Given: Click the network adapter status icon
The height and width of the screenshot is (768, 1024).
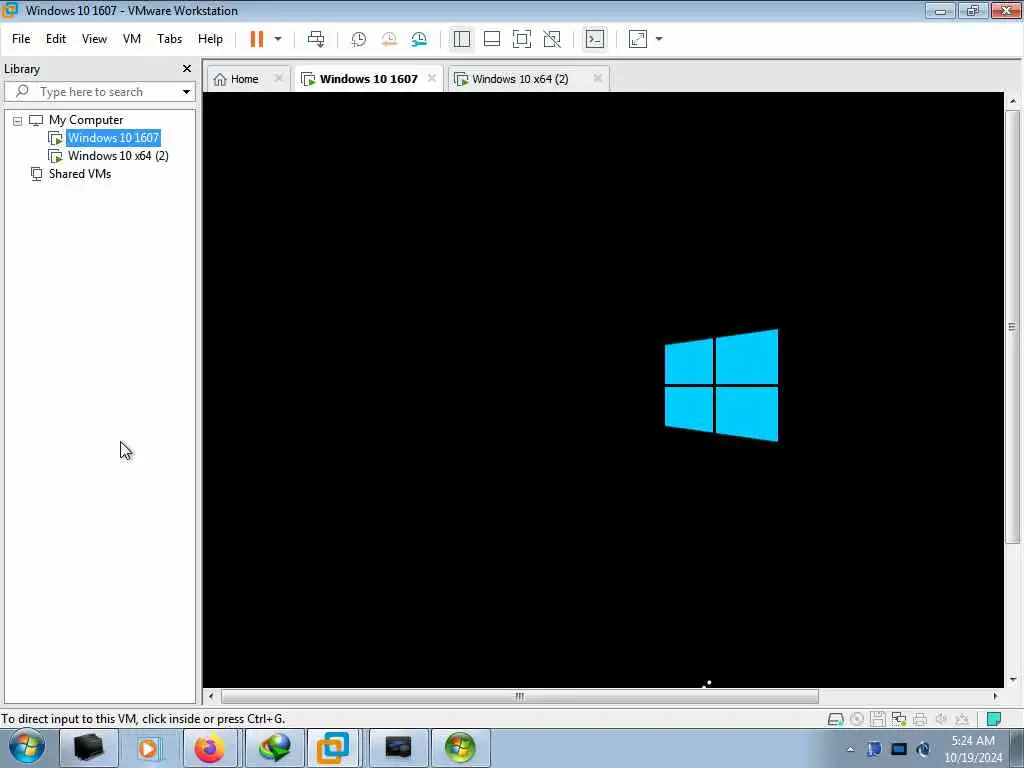Looking at the screenshot, I should 899,719.
